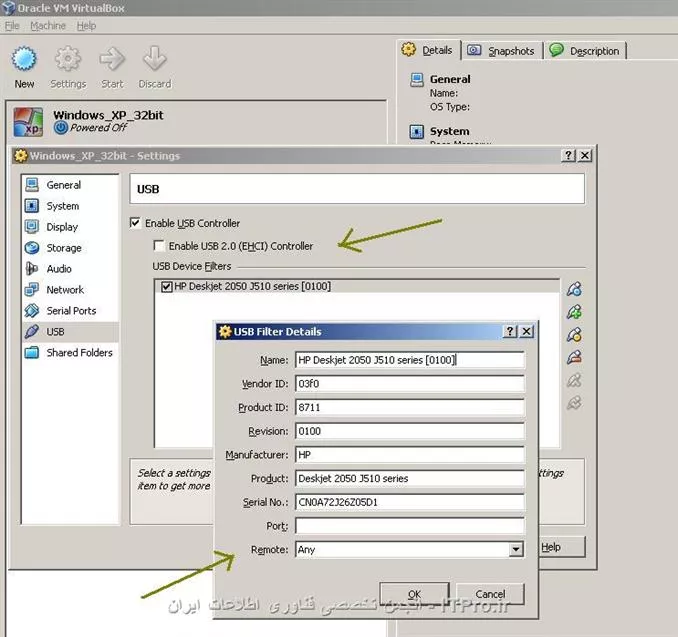Click the empty Port field

click(409, 526)
